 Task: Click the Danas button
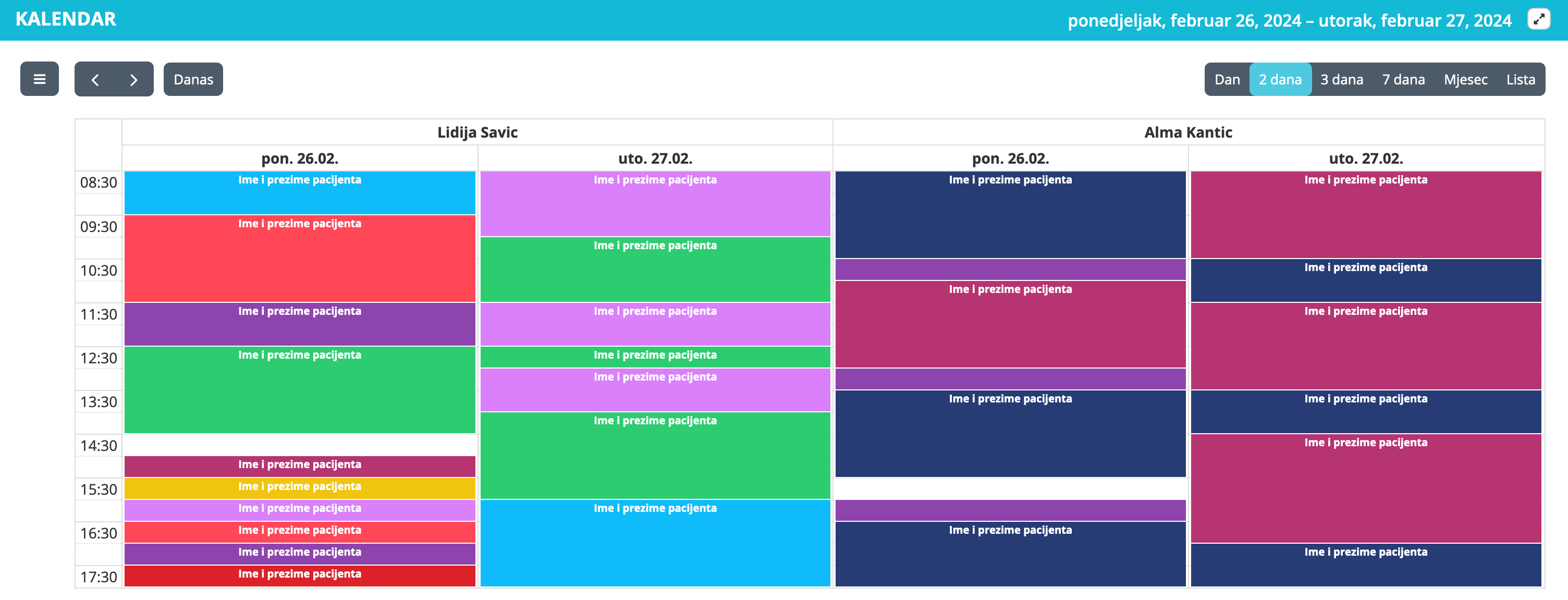pyautogui.click(x=193, y=80)
